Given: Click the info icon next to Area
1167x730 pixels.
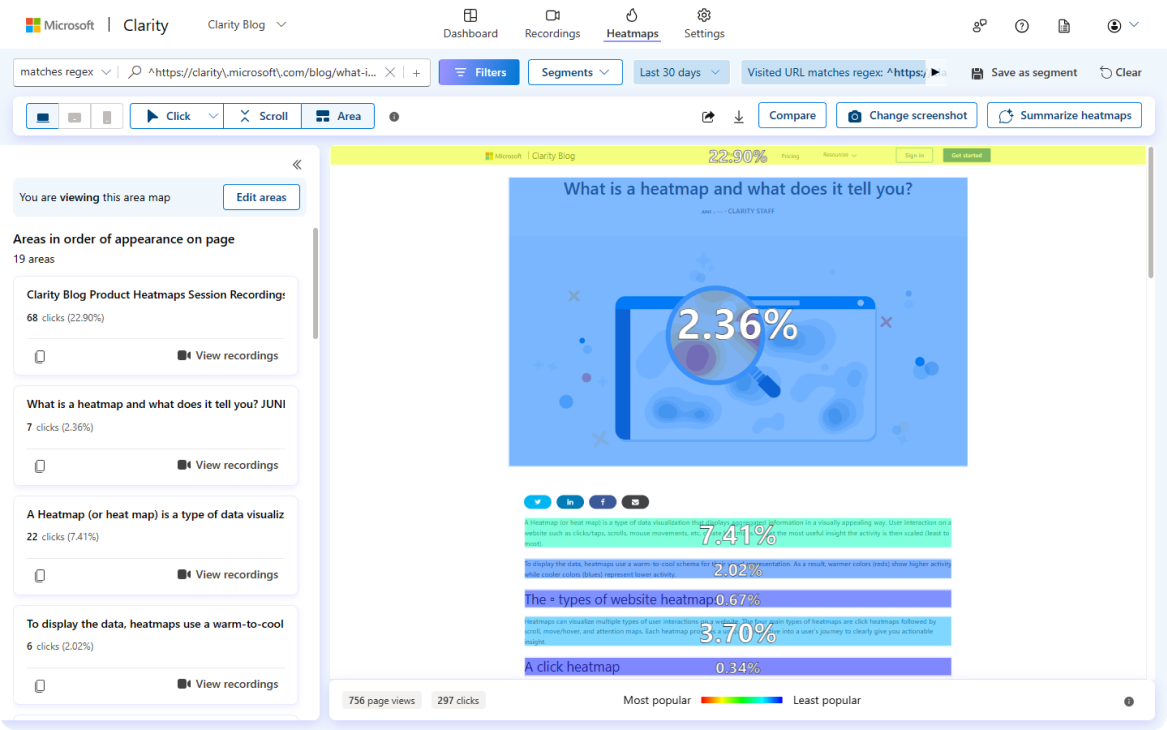Looking at the screenshot, I should [394, 117].
